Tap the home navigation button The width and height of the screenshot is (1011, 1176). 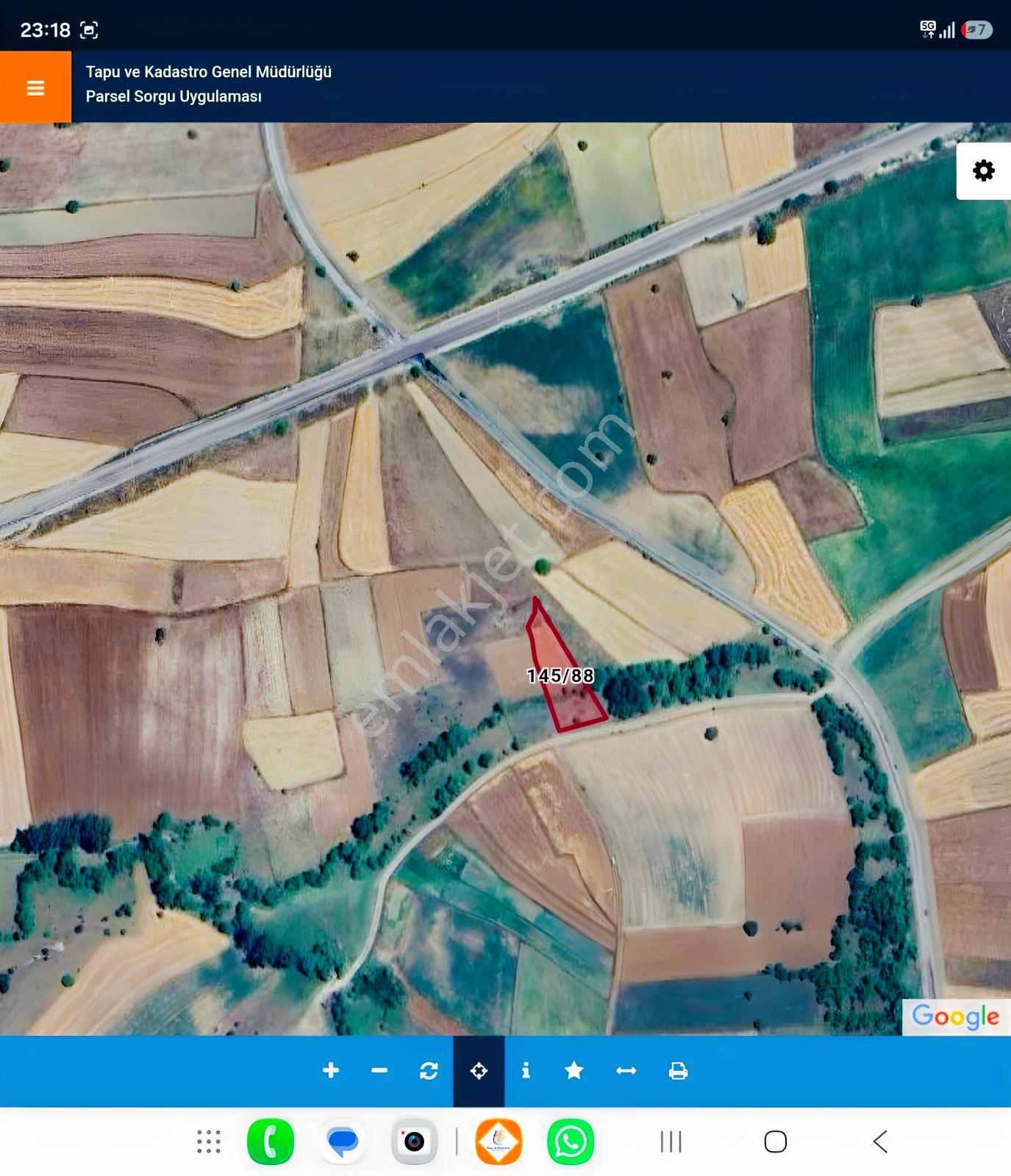(x=776, y=1141)
